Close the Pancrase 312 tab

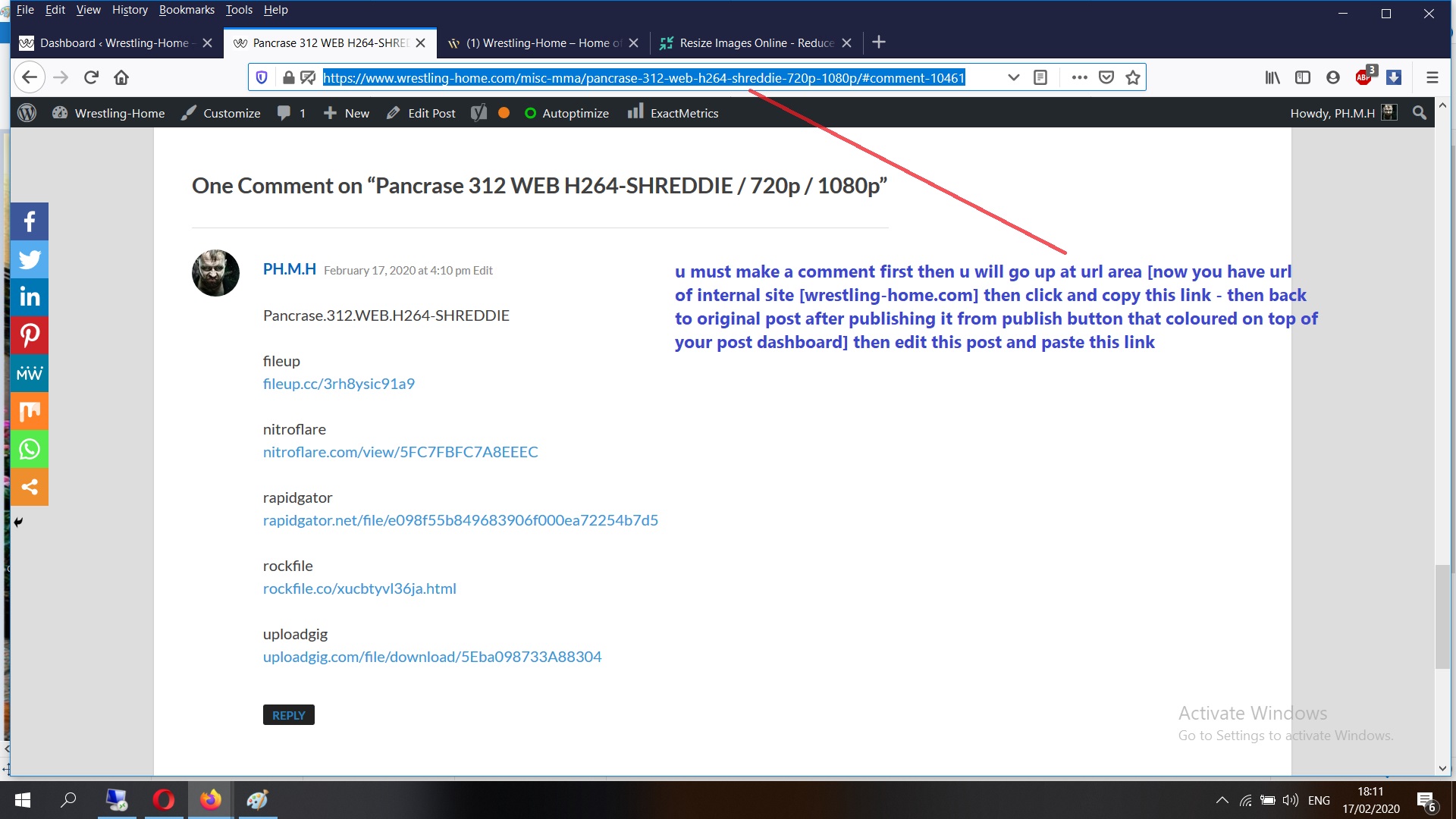coord(421,43)
